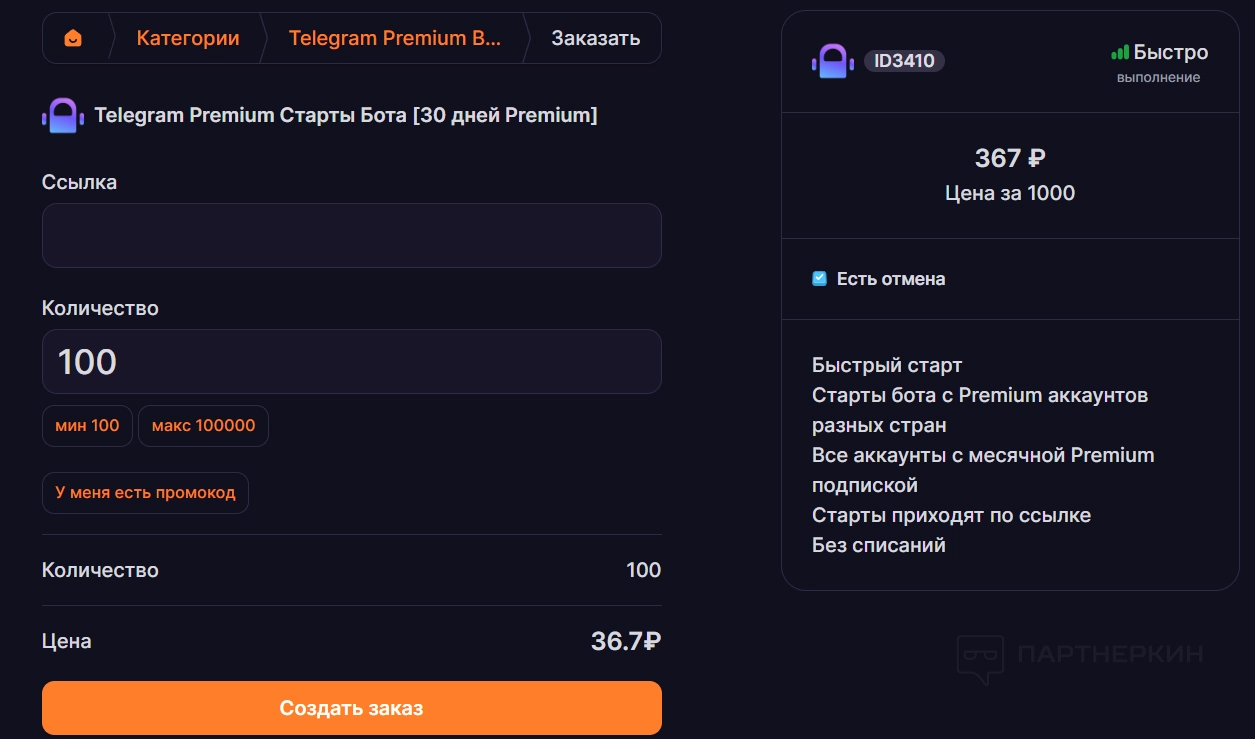Click the green signal bars speed icon
Screen dimensions: 1255x739
1120,53
